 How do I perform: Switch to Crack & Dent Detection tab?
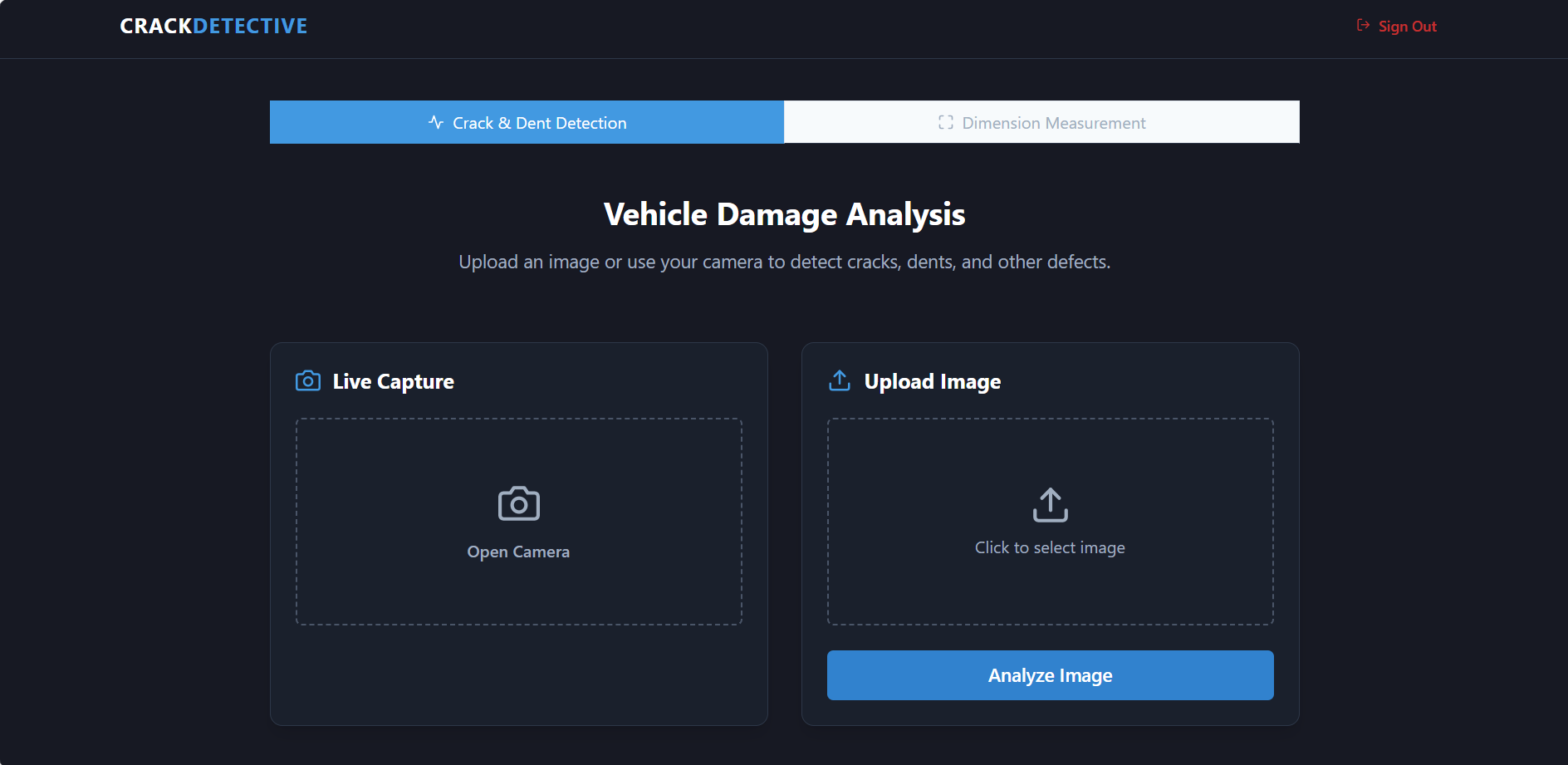coord(527,123)
